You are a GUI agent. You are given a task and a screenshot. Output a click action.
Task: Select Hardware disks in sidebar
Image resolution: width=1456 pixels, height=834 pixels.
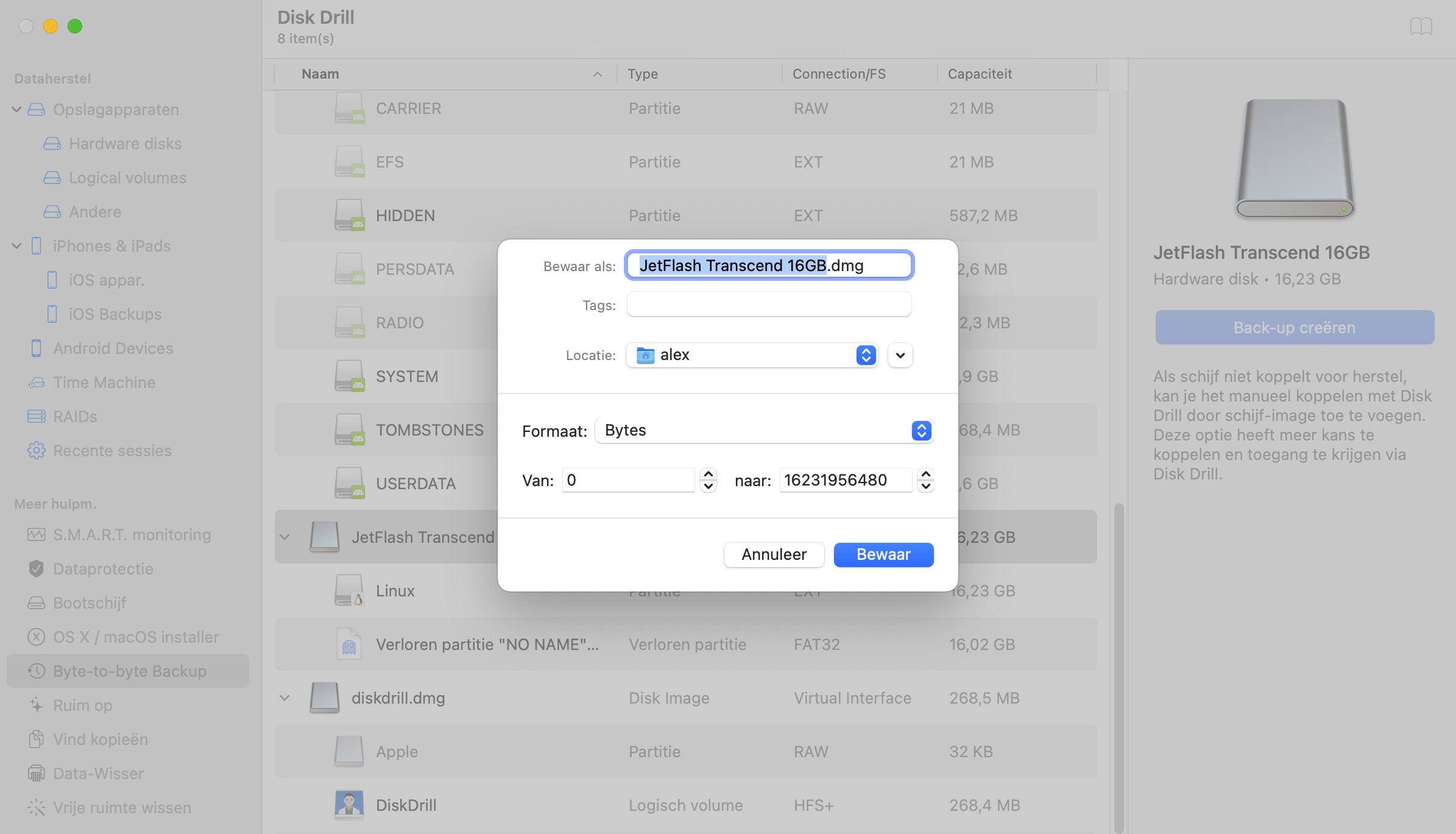coord(128,144)
